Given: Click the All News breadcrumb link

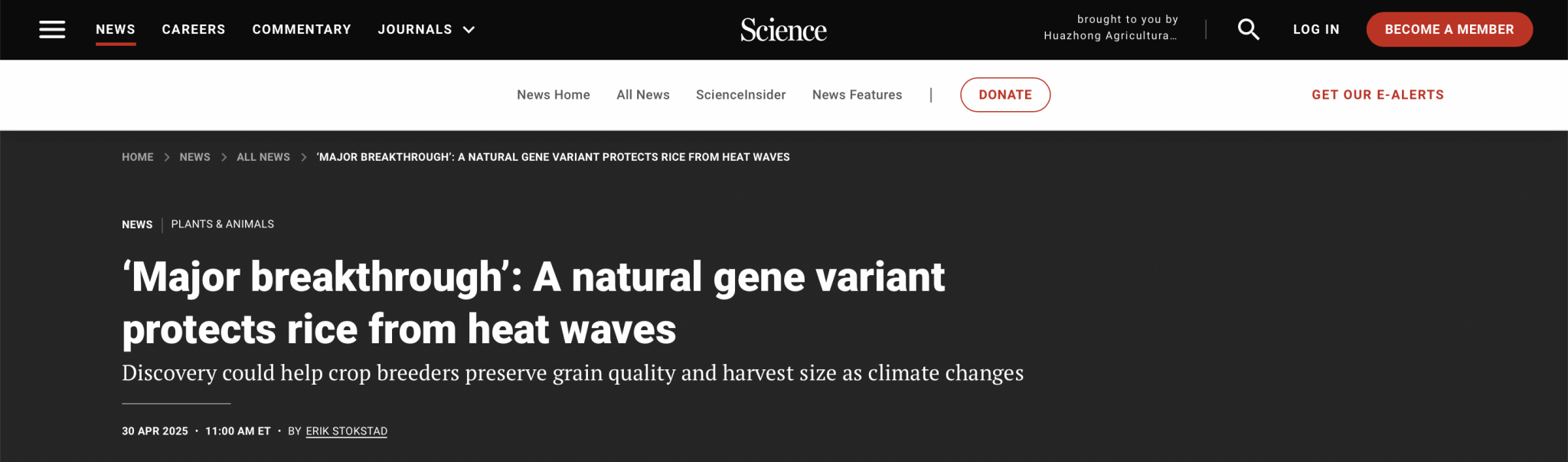Looking at the screenshot, I should tap(263, 157).
